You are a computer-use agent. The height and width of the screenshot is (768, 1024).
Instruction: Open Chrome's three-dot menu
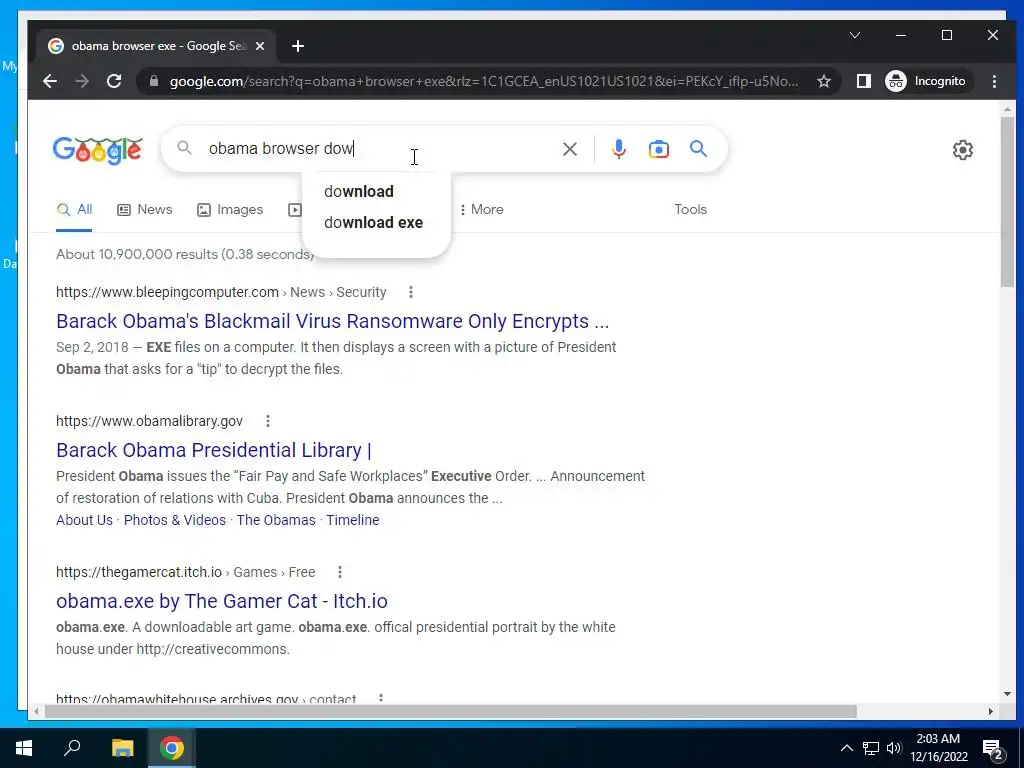point(994,81)
